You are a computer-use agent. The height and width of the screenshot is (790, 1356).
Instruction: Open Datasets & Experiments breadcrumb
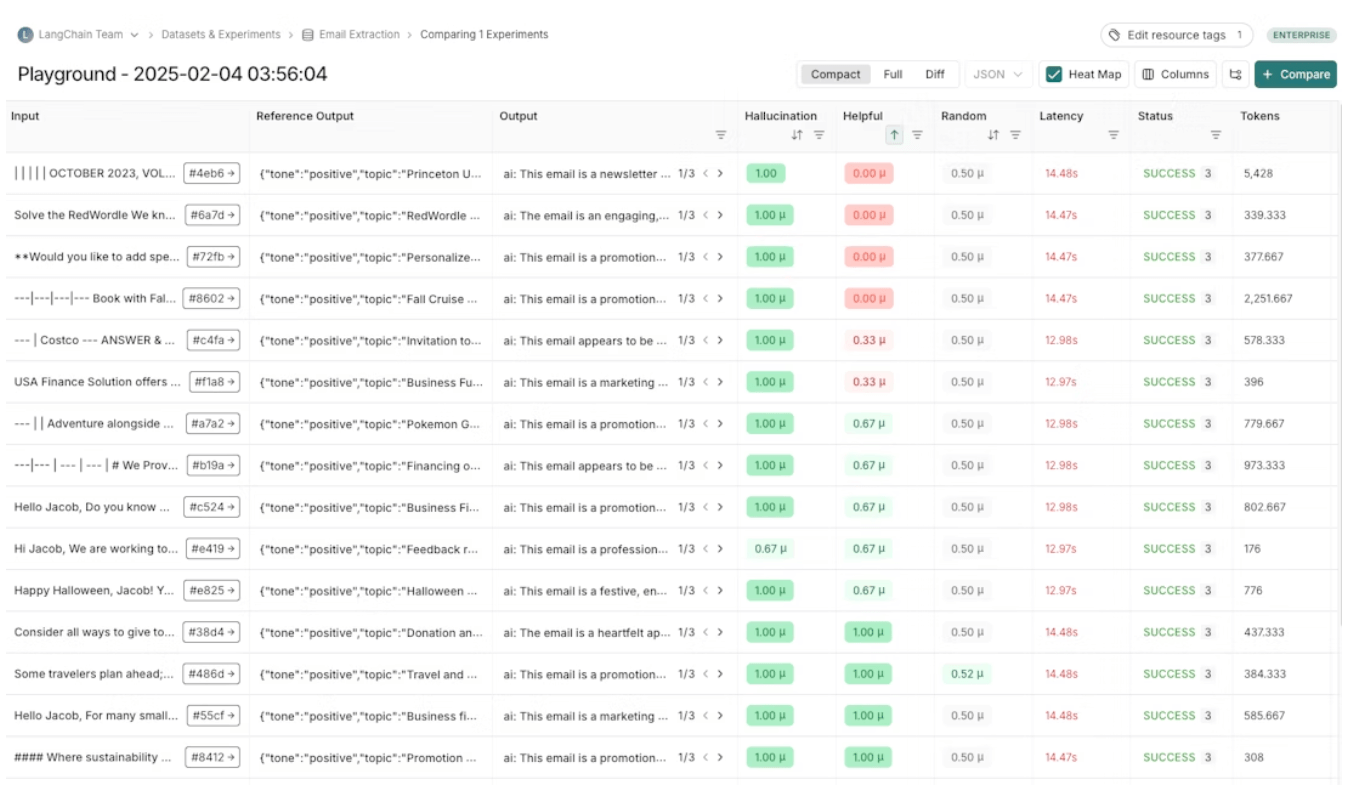[x=221, y=34]
